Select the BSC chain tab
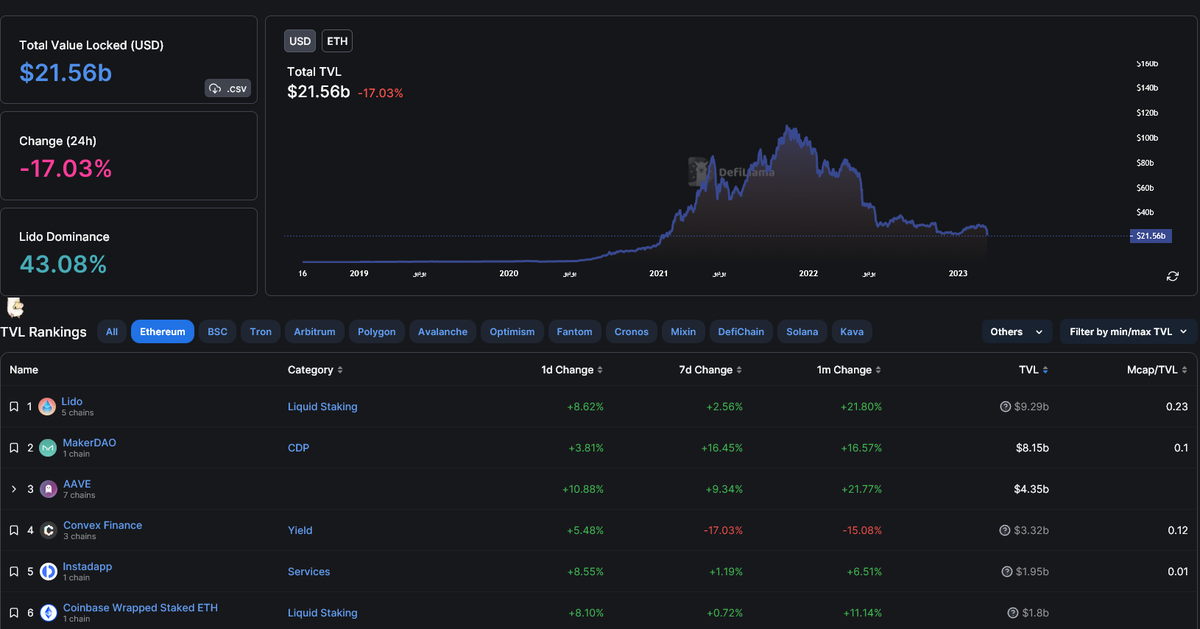 click(x=218, y=332)
